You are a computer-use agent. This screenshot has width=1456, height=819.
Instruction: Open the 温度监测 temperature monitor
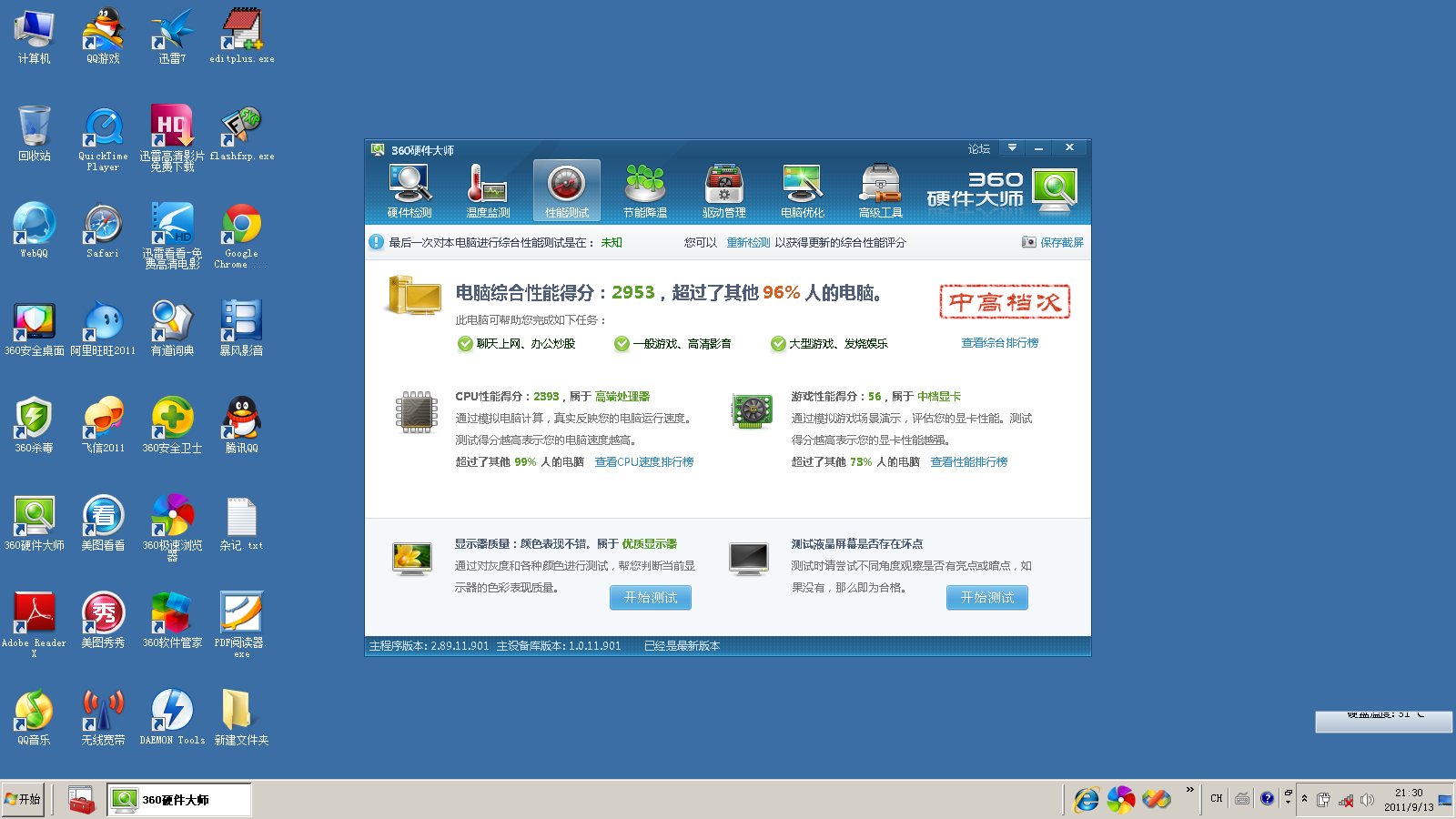(x=488, y=191)
